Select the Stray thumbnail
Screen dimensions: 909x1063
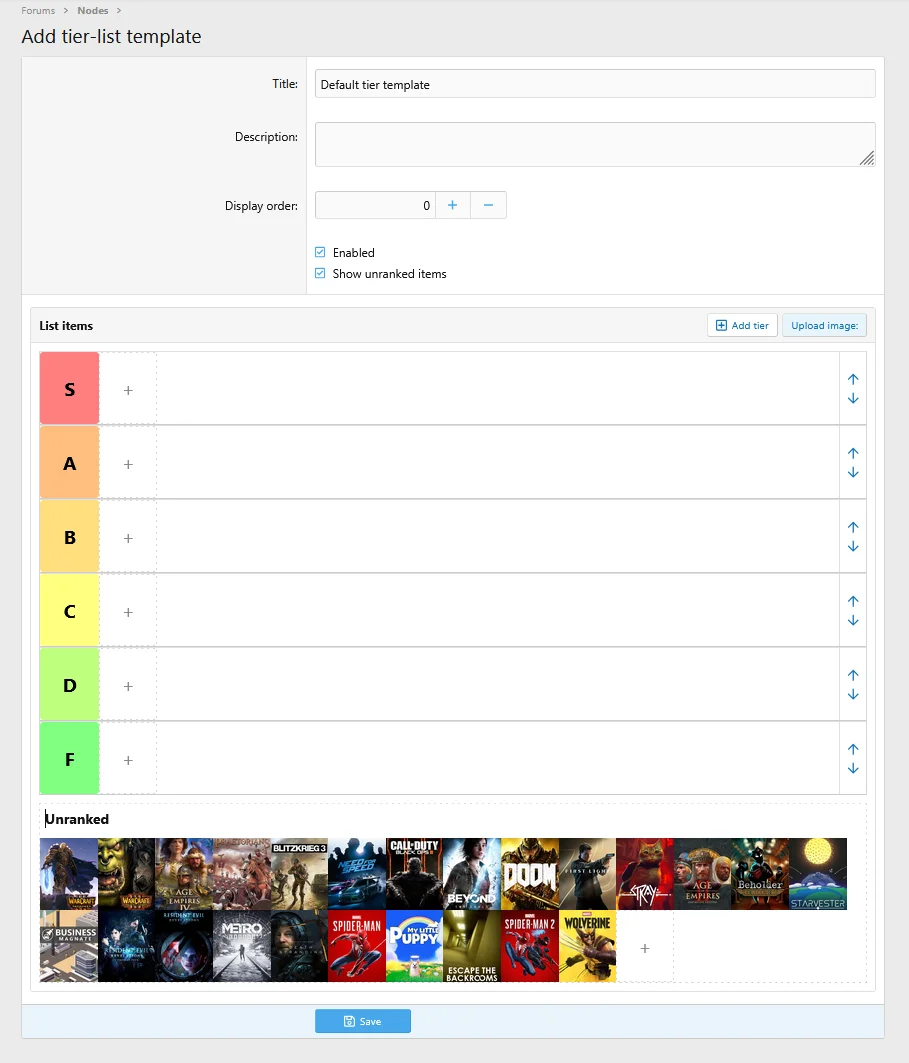(645, 874)
